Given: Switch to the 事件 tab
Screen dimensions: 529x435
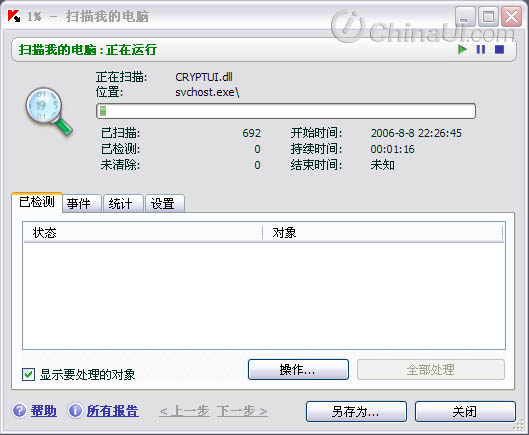Looking at the screenshot, I should click(81, 203).
